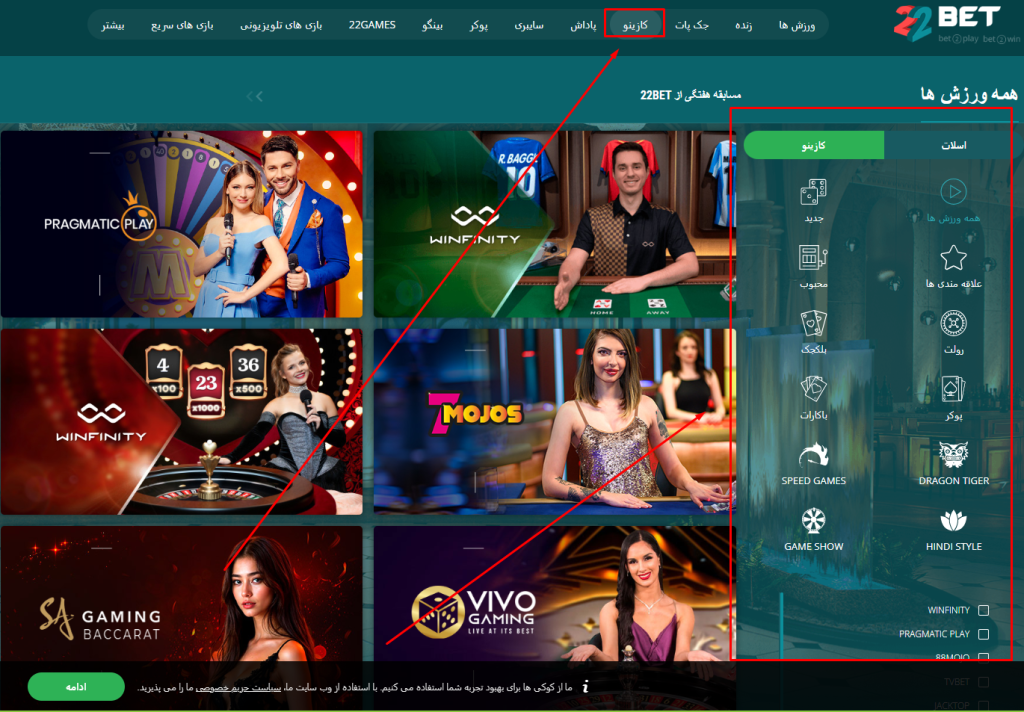Click the double chevron arrows beside weekly contest

point(255,97)
